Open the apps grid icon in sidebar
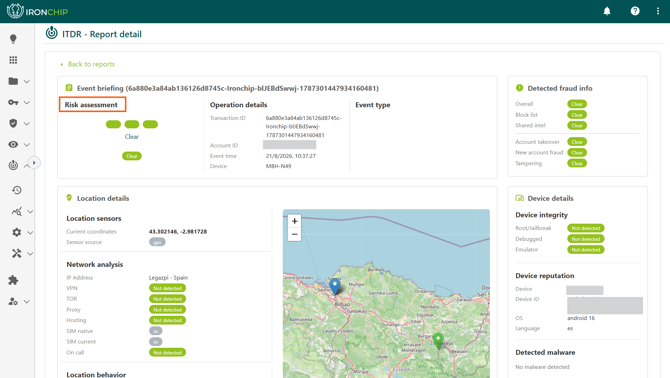Screen dimensions: 670x378 click(x=13, y=60)
